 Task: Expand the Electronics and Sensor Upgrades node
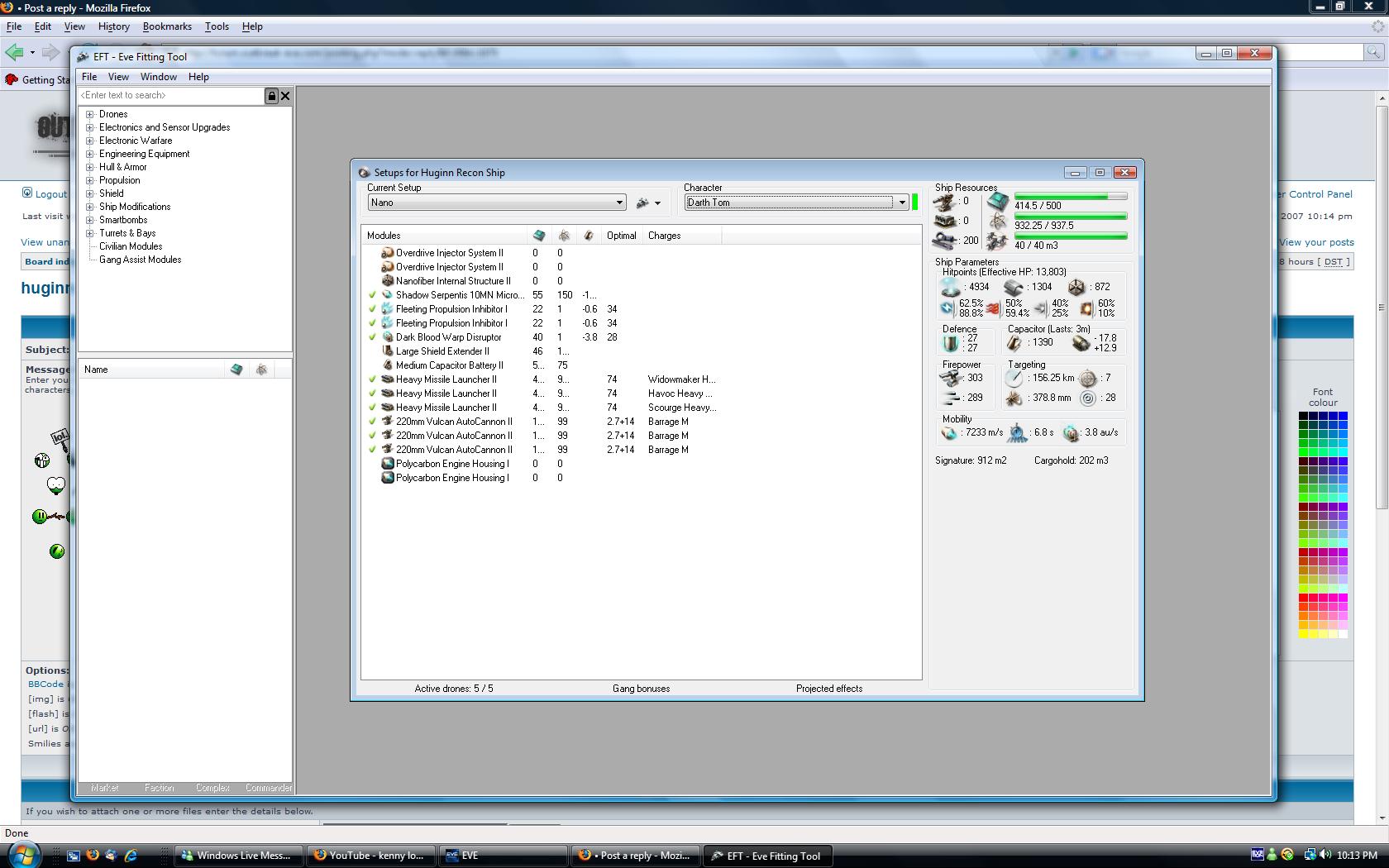pyautogui.click(x=90, y=127)
